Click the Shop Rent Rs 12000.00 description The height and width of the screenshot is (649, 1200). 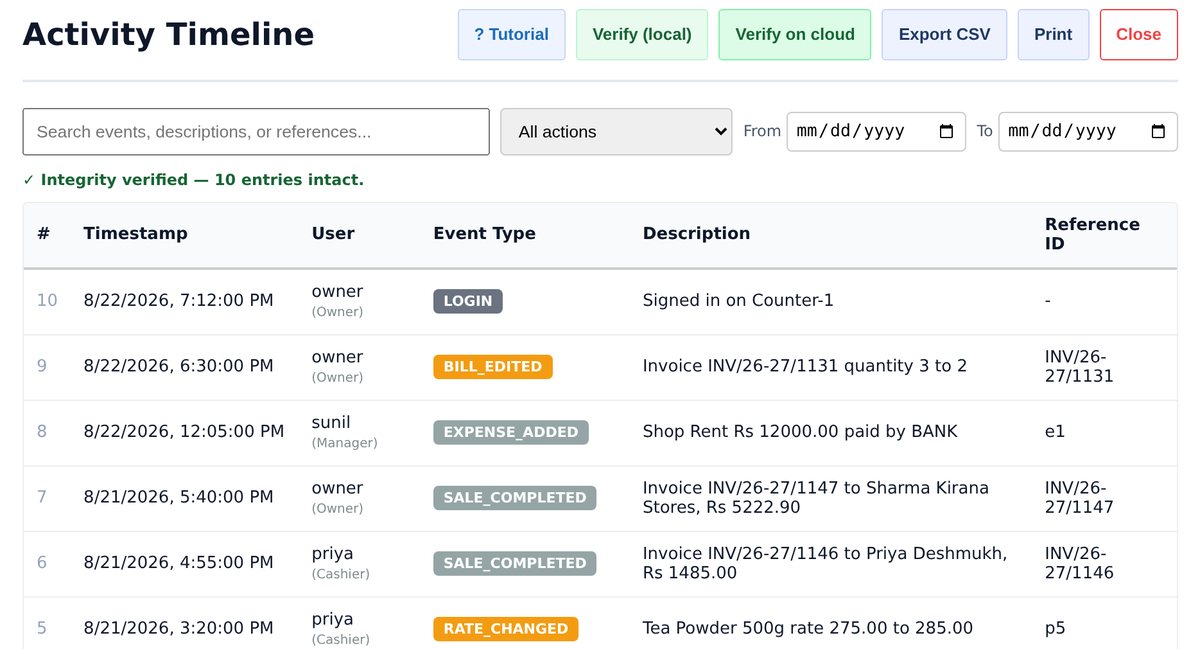(800, 431)
